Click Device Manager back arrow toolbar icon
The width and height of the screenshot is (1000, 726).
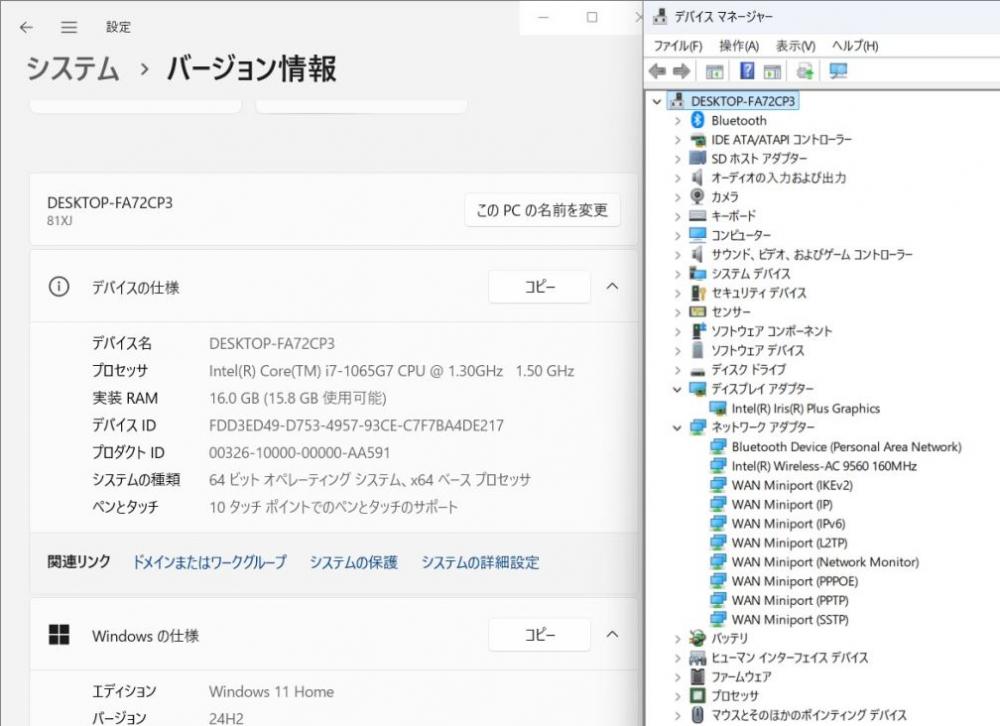coord(657,71)
